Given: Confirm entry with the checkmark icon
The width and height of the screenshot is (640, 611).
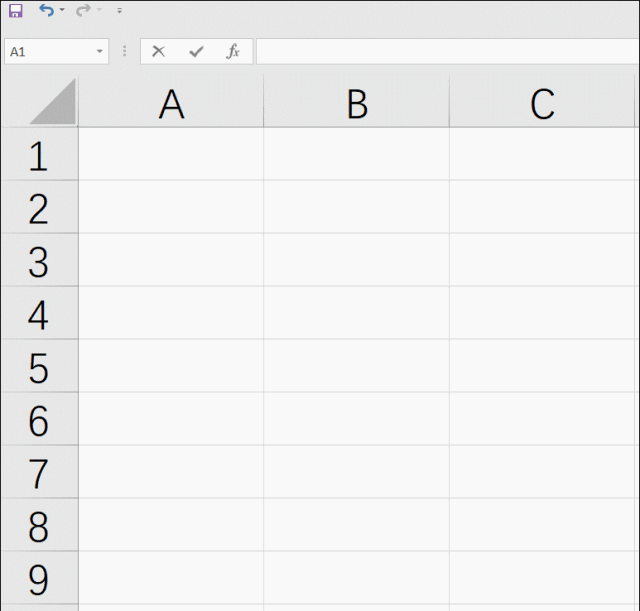Looking at the screenshot, I should click(195, 52).
